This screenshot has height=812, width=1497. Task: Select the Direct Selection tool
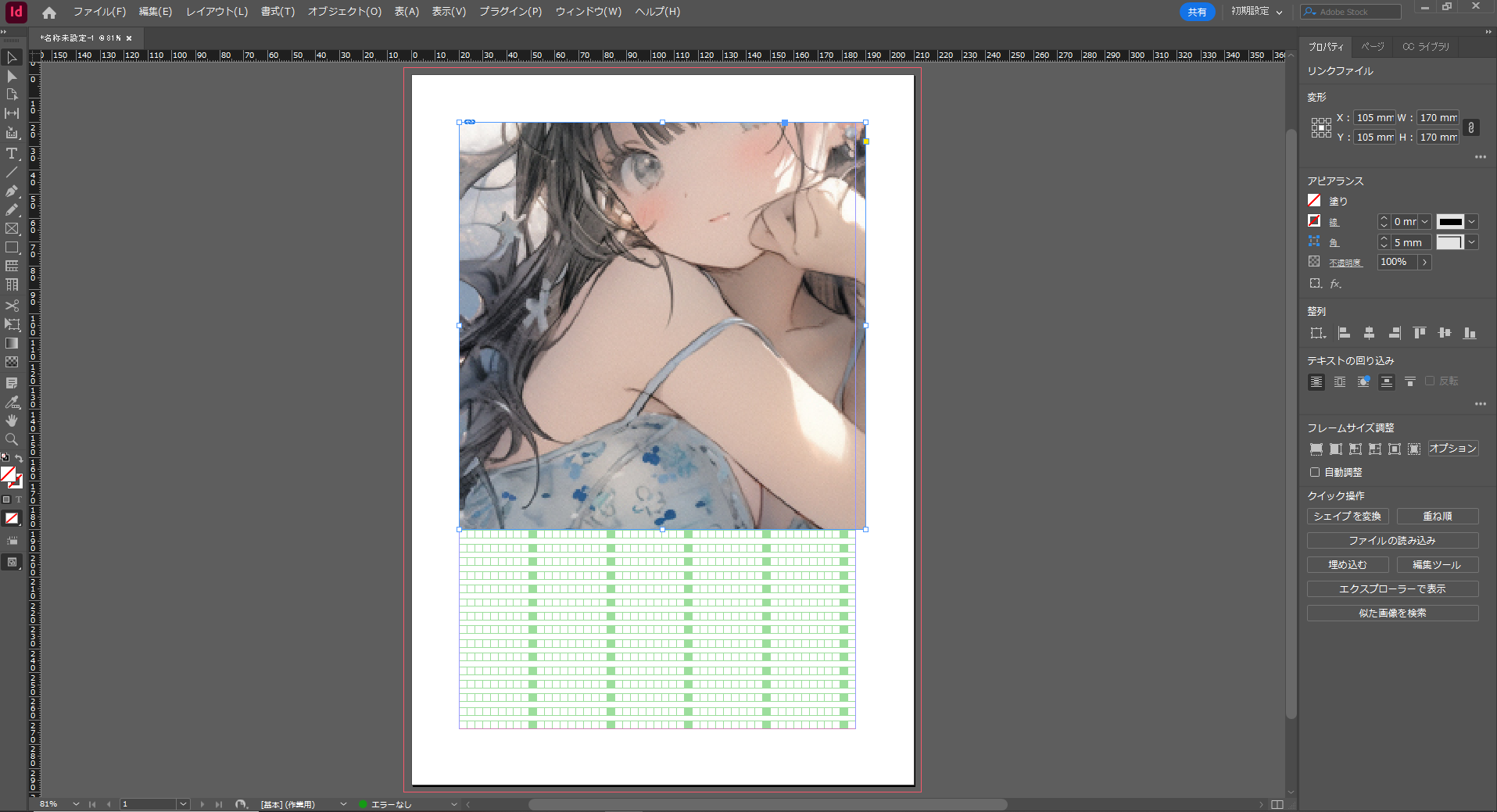point(12,77)
